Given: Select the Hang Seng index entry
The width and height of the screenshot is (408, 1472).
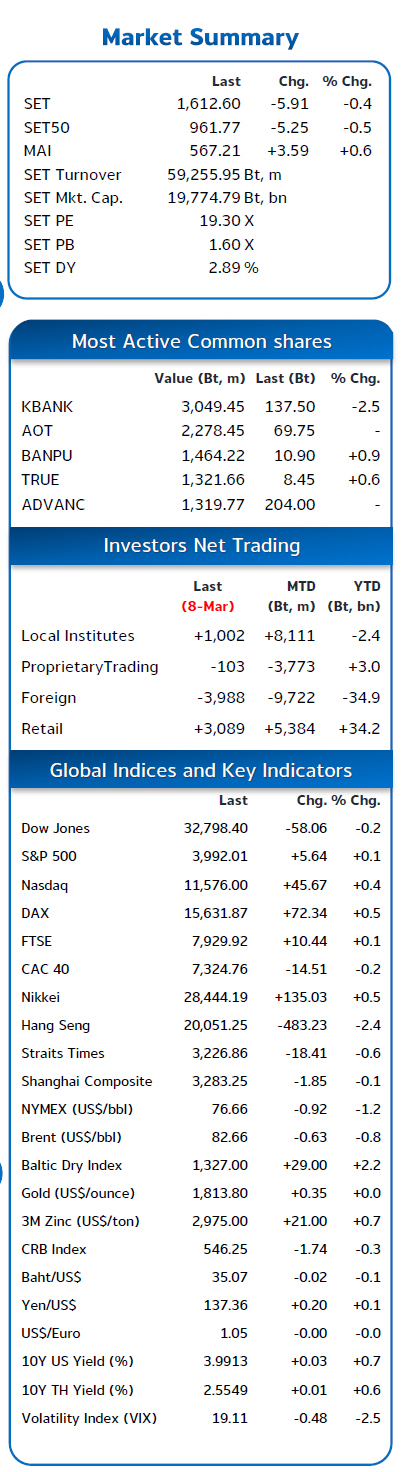Looking at the screenshot, I should tap(200, 1025).
